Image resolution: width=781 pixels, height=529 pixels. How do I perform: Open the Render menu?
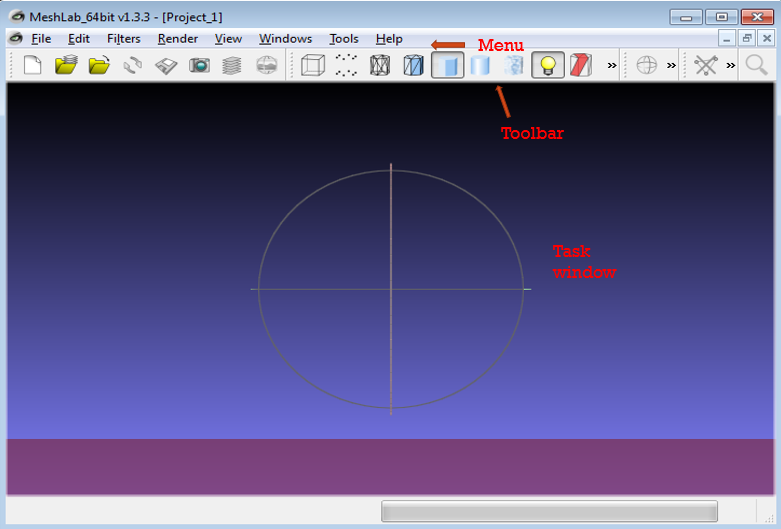[177, 39]
